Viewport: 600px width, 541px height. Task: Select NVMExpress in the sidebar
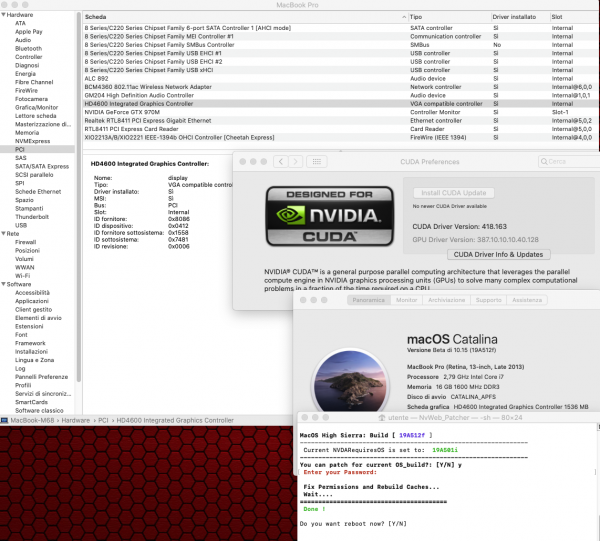click(x=33, y=141)
